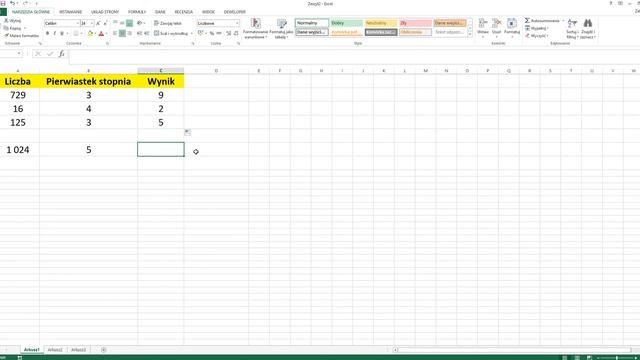The width and height of the screenshot is (640, 360).
Task: Switch to the DANE tab
Action: tap(160, 12)
